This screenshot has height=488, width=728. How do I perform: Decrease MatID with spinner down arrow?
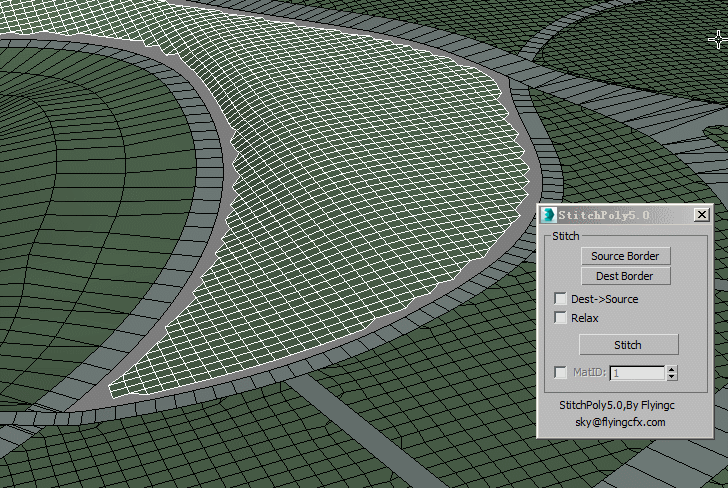pyautogui.click(x=671, y=377)
